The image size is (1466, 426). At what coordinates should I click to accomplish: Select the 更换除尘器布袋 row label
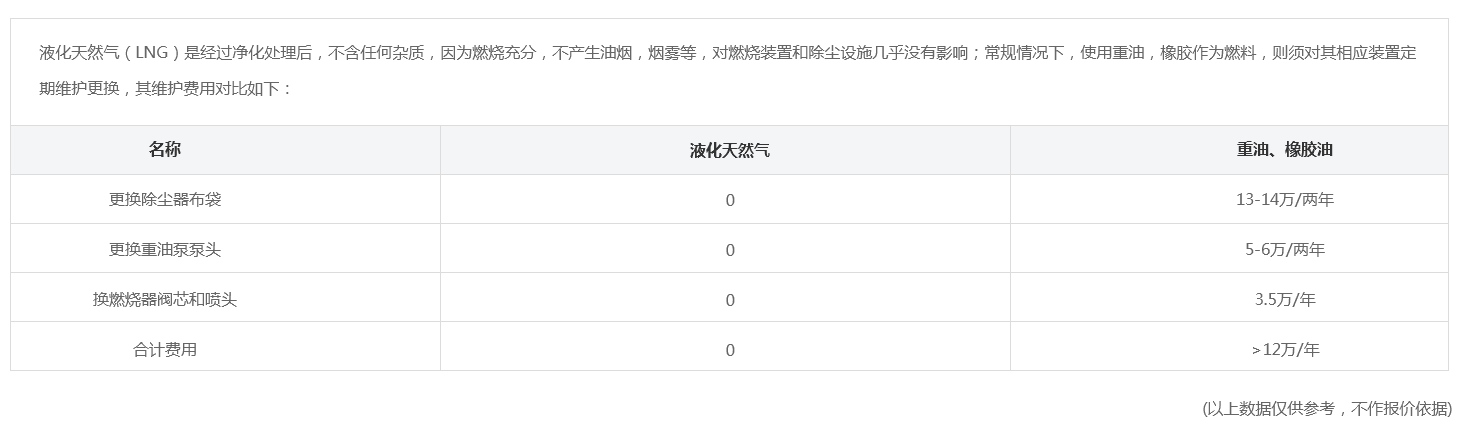[165, 199]
